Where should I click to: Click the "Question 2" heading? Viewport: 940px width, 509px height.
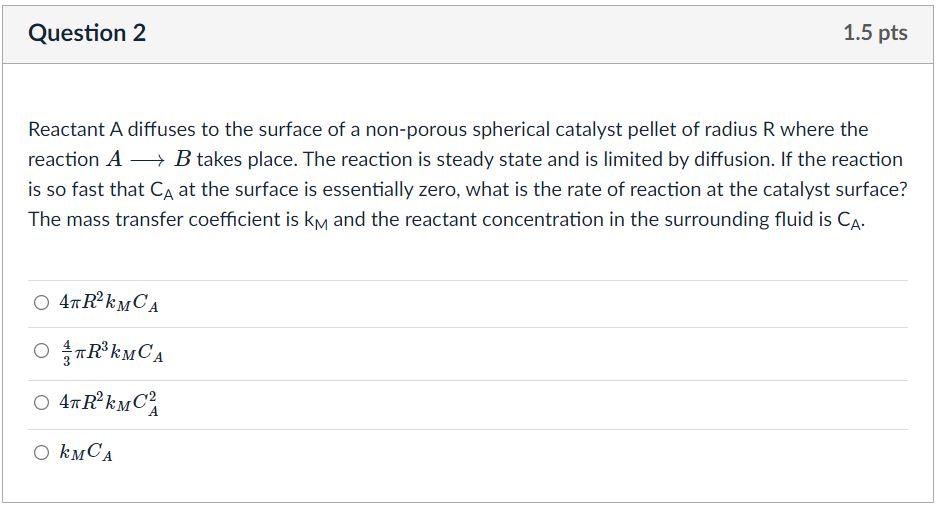87,33
